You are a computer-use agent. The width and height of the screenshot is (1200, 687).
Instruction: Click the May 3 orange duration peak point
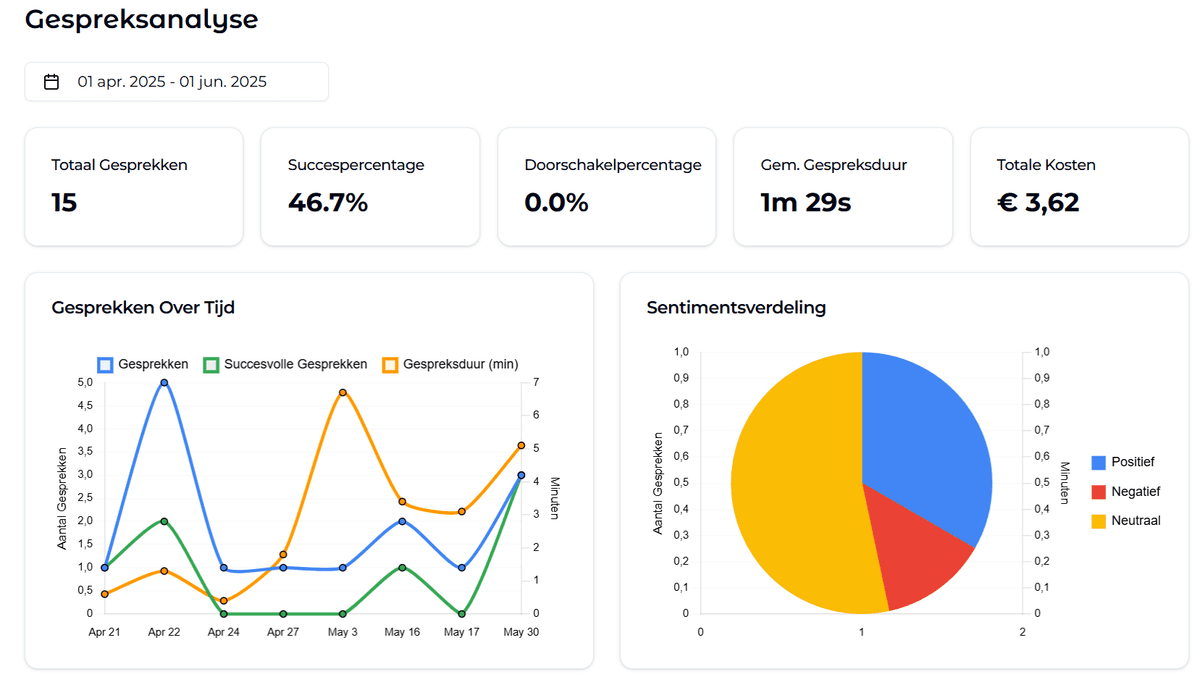click(343, 393)
